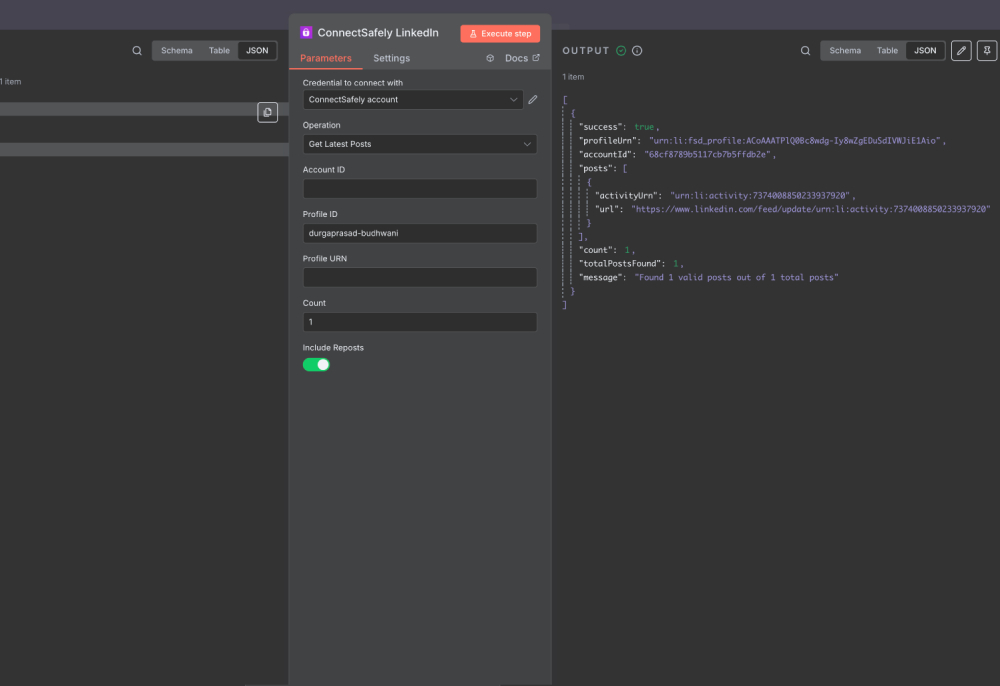Click the green check beside OUTPUT

tap(622, 50)
